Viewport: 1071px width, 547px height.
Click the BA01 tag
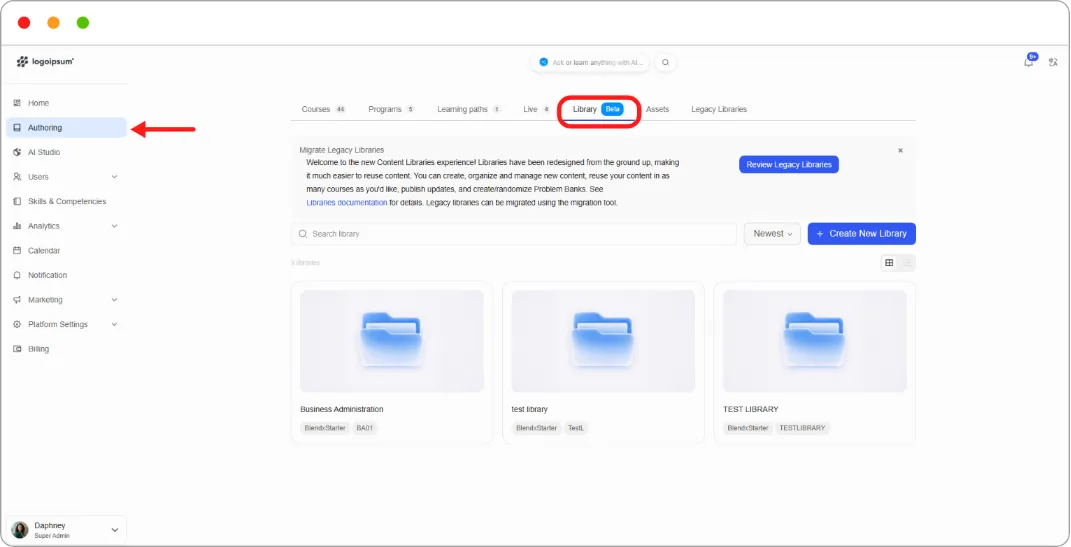pos(365,428)
